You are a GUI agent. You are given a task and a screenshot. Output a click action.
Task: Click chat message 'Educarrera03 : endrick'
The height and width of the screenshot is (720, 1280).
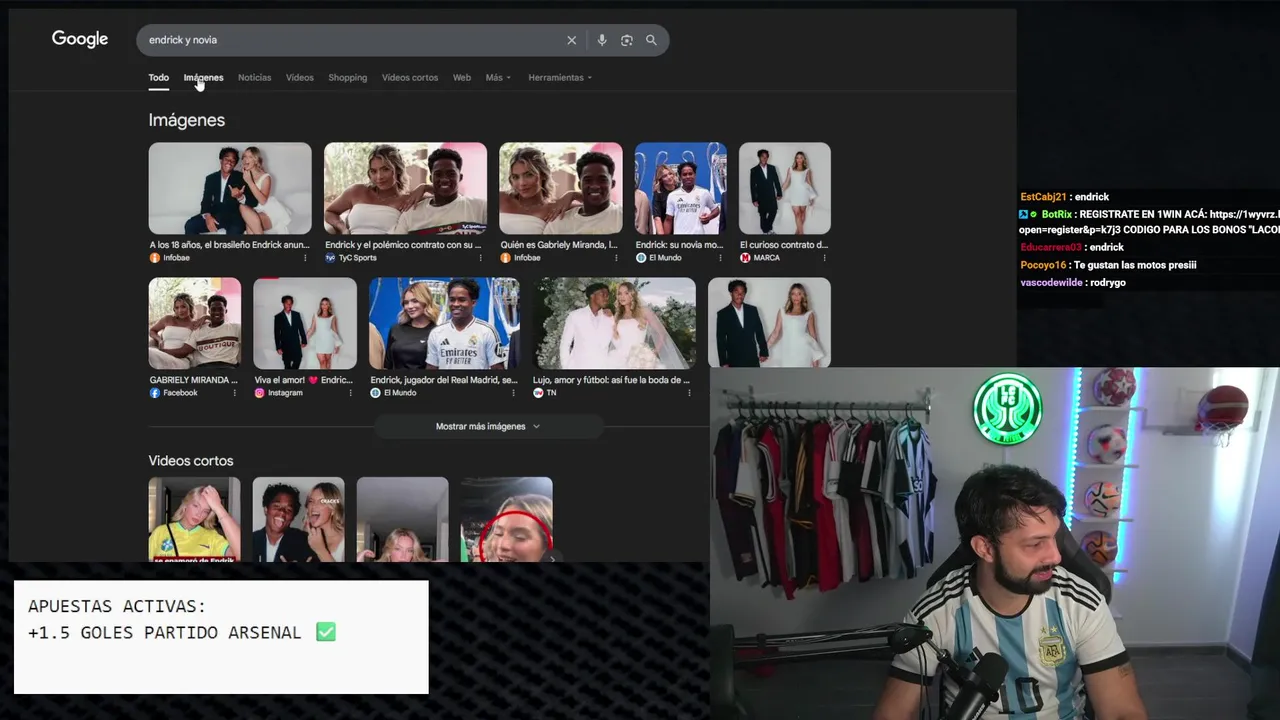(1072, 247)
